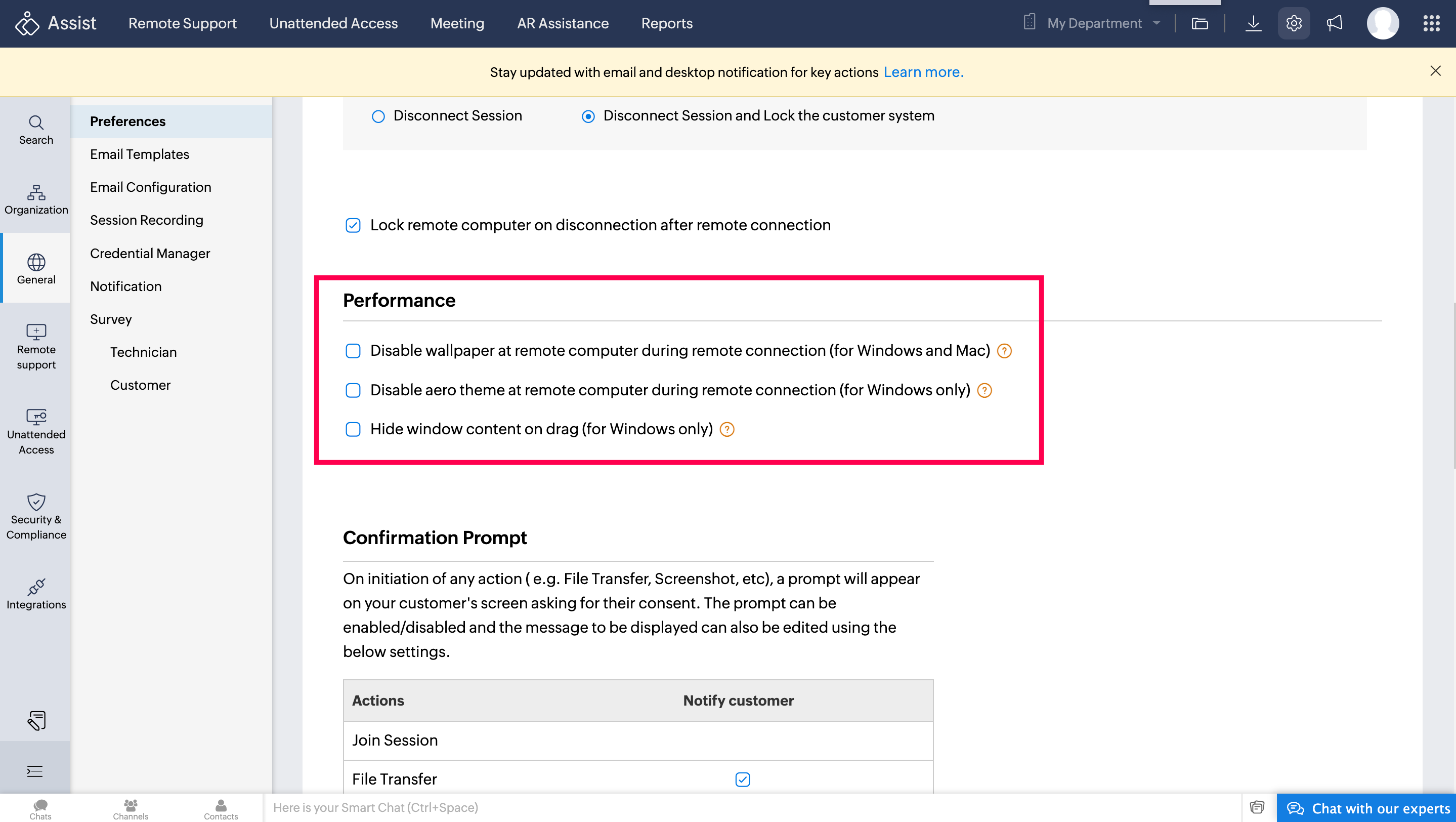Viewport: 1456px width, 822px height.
Task: Open the apps grid launcher
Action: pos(1431,23)
